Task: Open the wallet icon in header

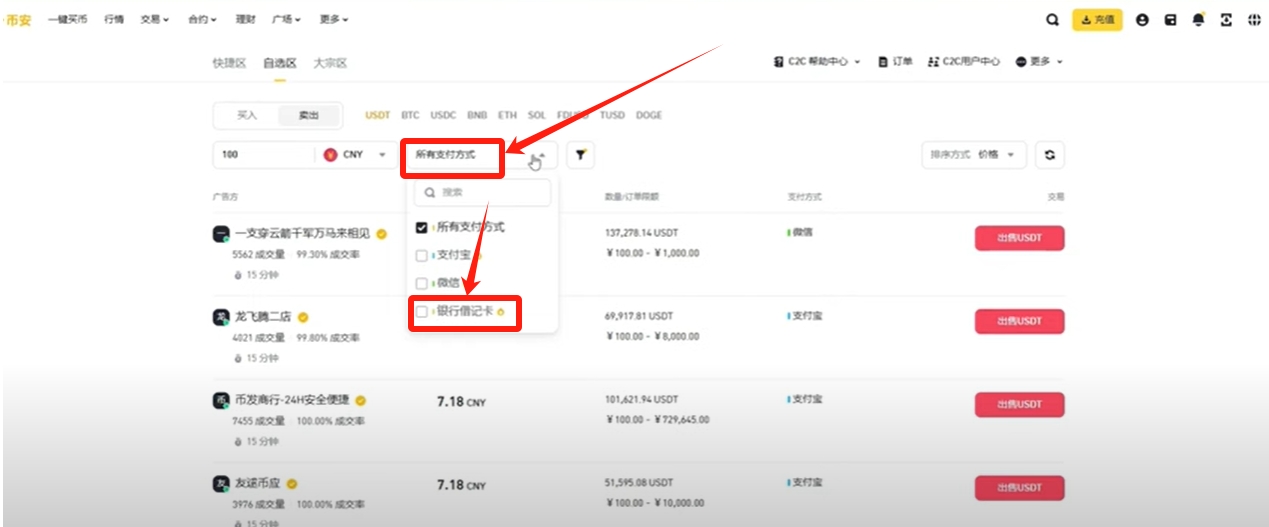Action: pos(1170,19)
